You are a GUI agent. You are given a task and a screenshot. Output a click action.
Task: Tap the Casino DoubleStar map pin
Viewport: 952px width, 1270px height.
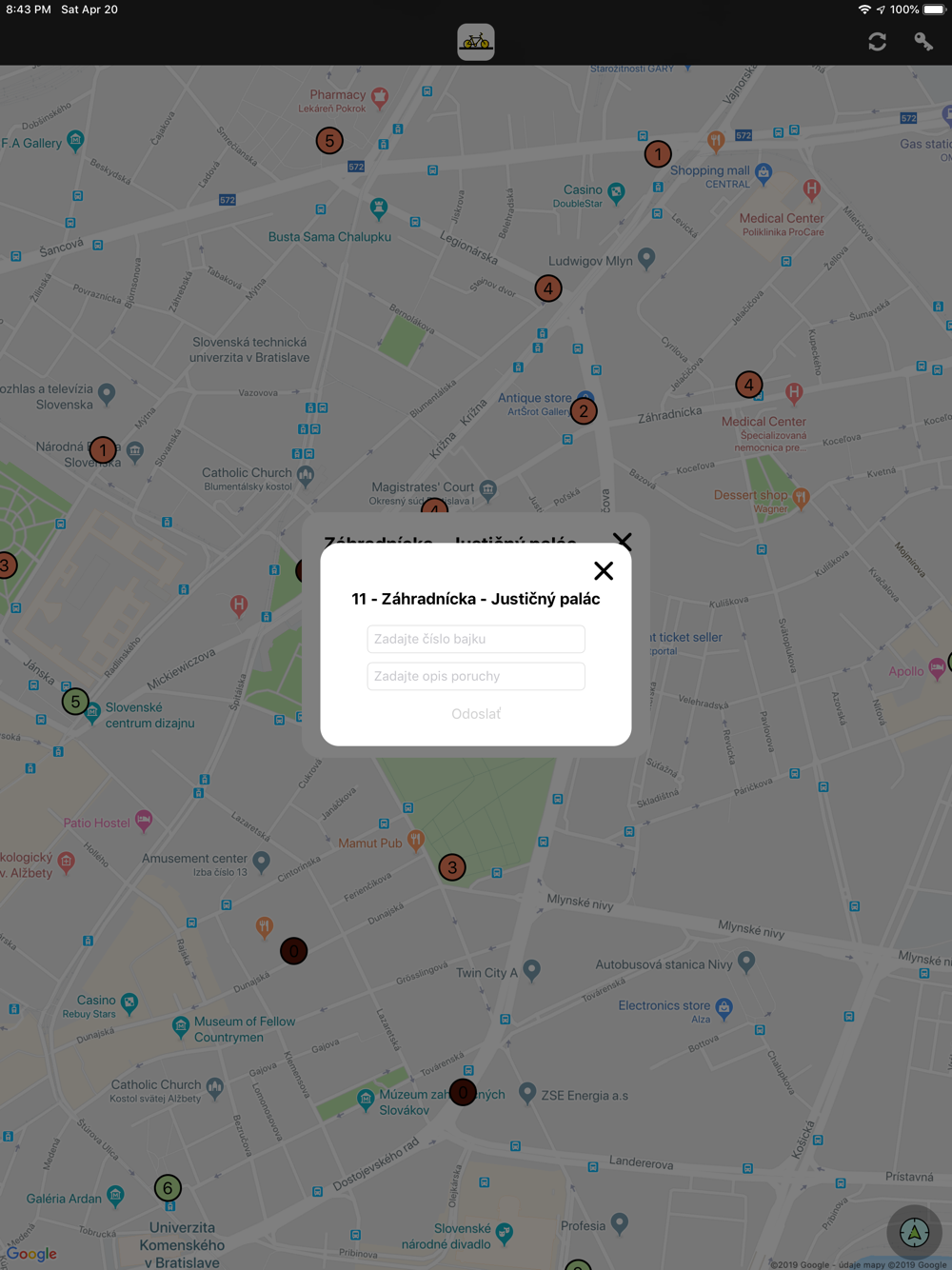[617, 193]
